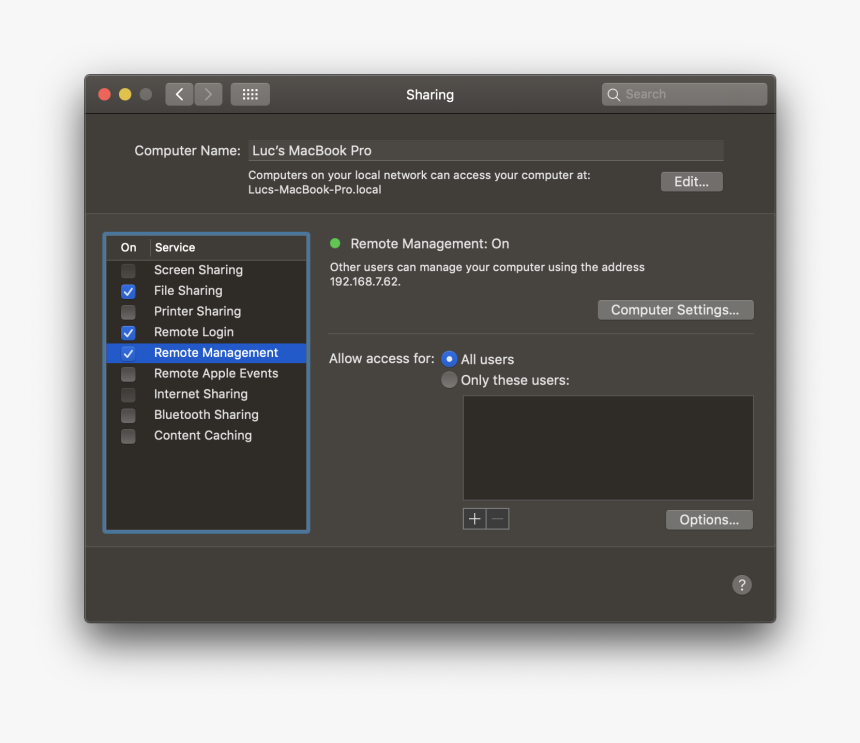Open help with the question mark button

742,585
